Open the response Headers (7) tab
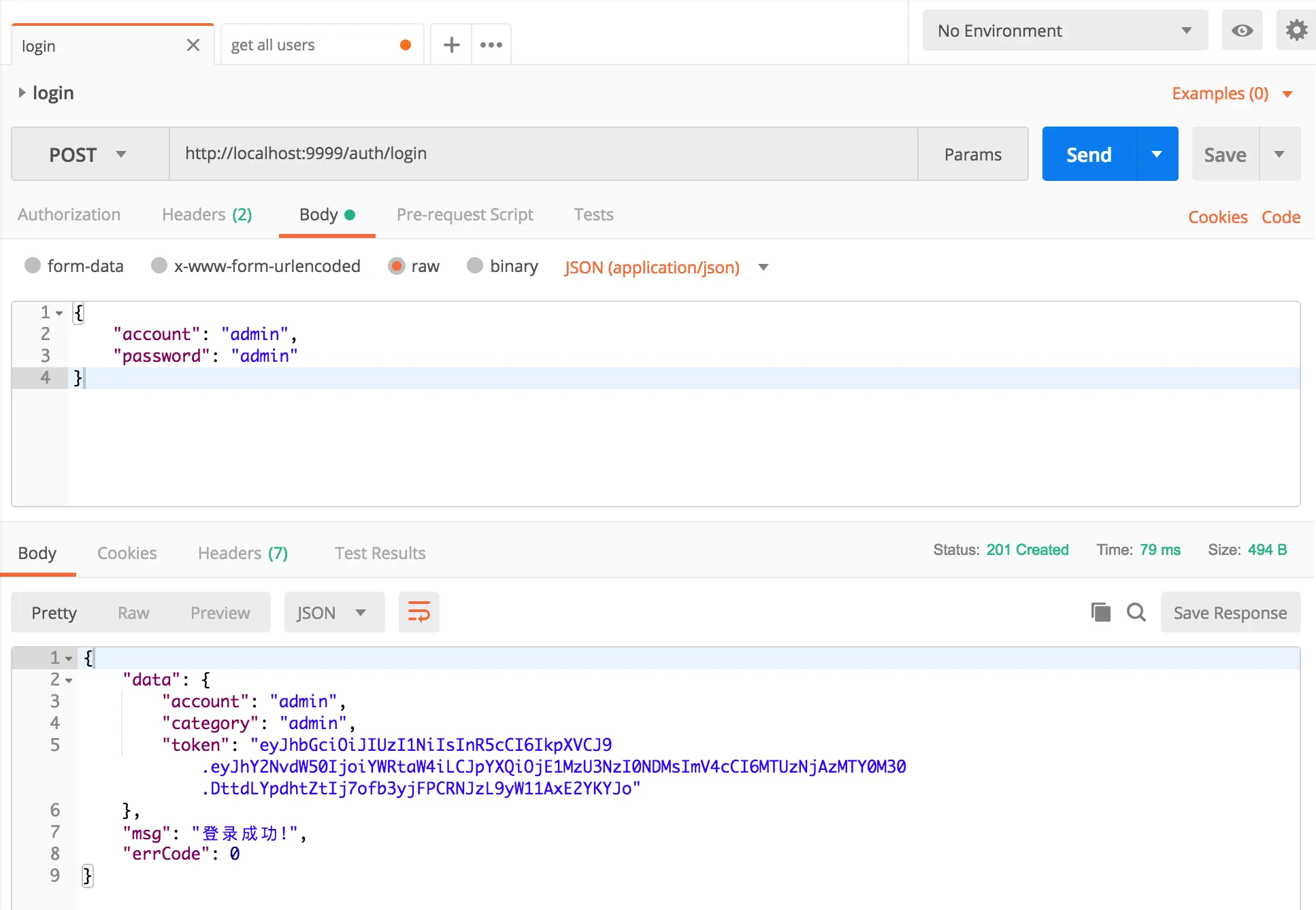Image resolution: width=1316 pixels, height=910 pixels. pyautogui.click(x=242, y=553)
